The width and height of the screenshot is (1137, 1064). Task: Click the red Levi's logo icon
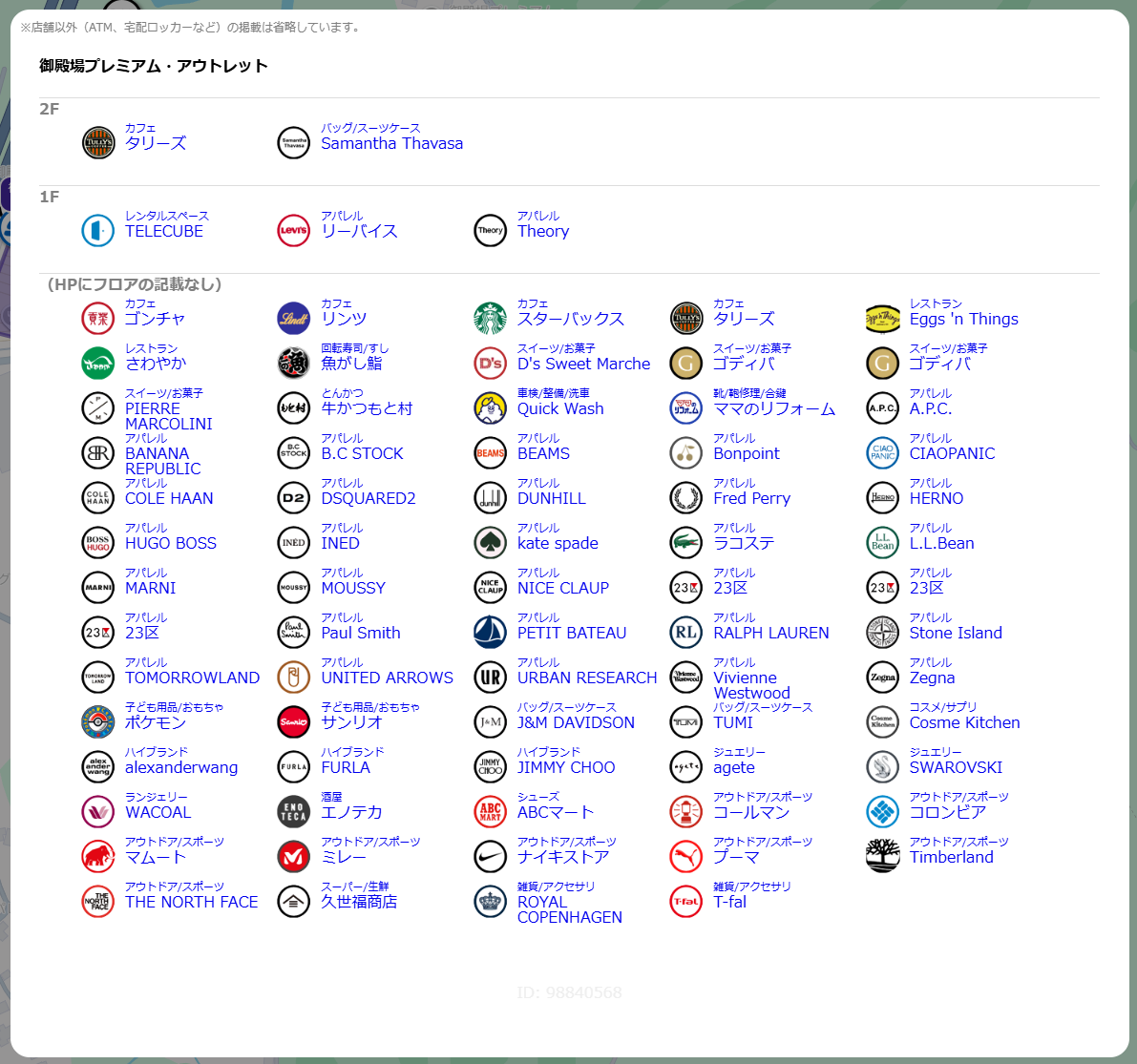(293, 231)
